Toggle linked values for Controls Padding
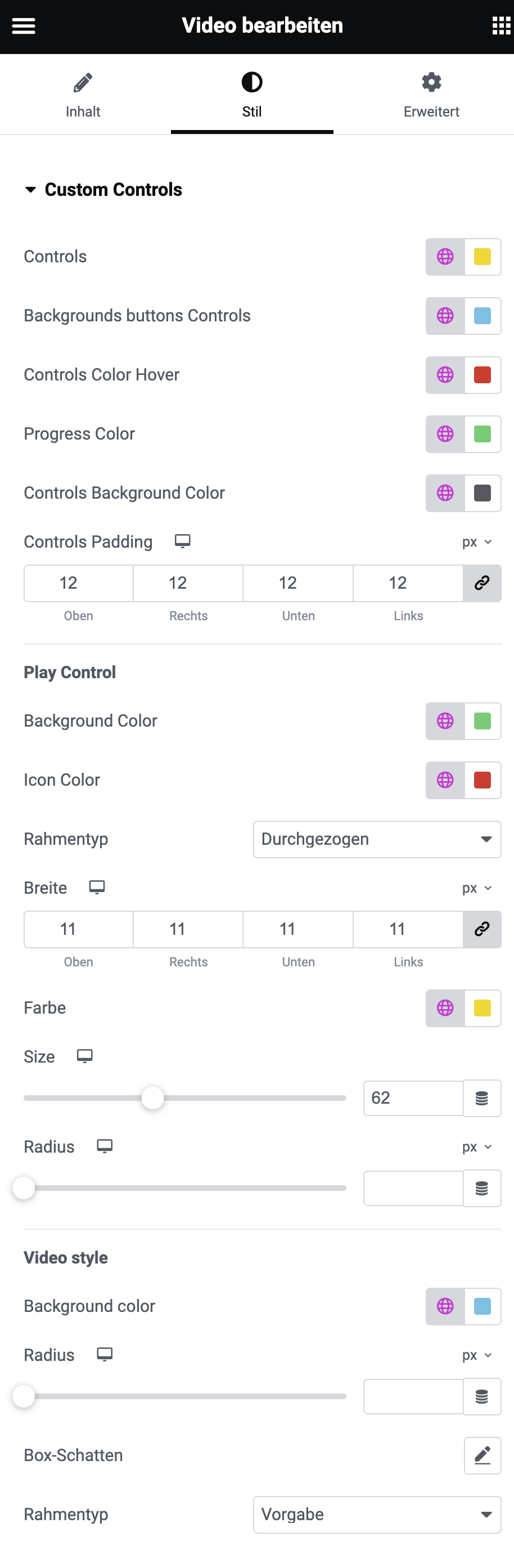514x1568 pixels. 483,583
